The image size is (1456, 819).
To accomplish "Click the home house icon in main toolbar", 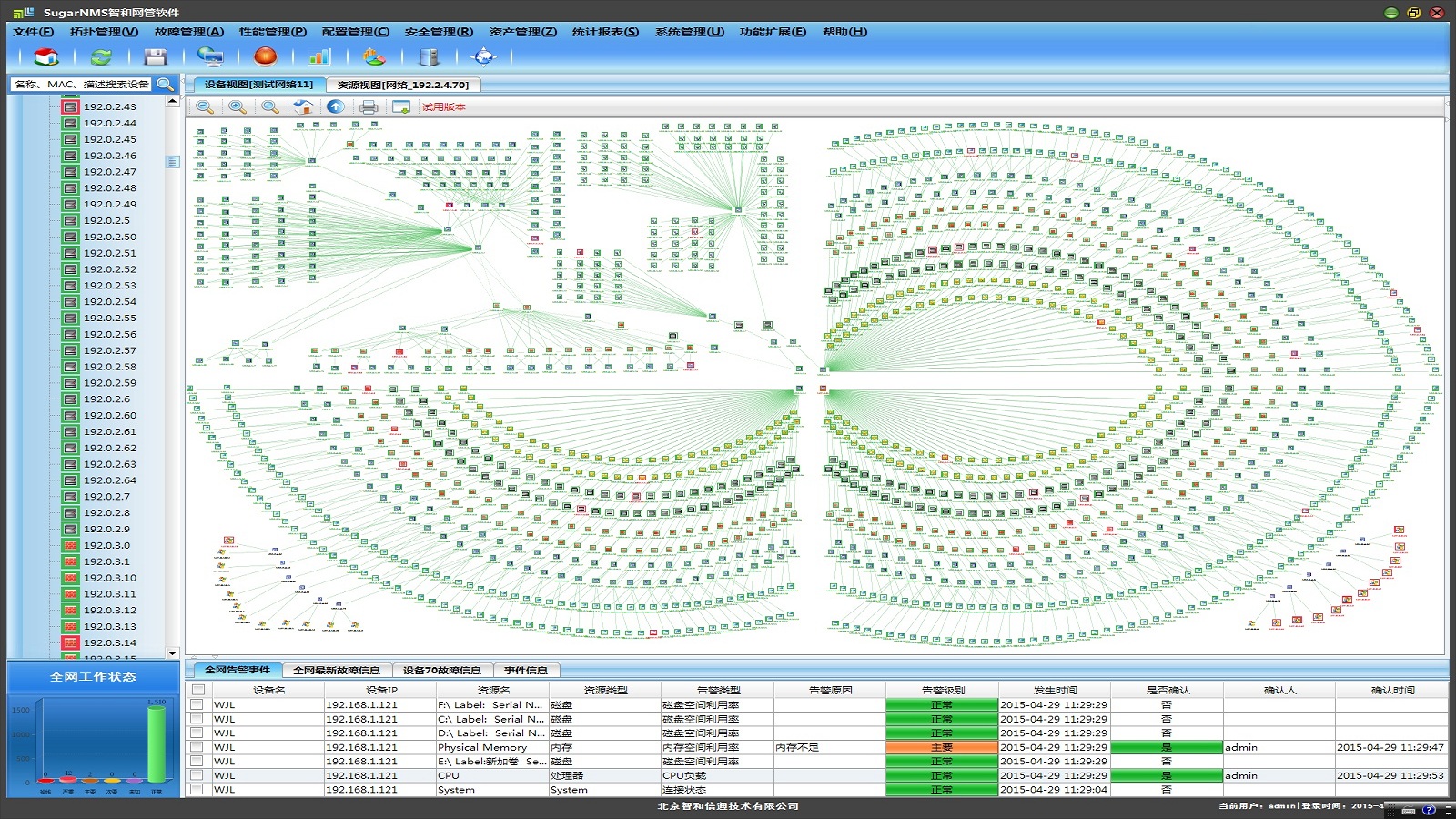I will point(46,56).
